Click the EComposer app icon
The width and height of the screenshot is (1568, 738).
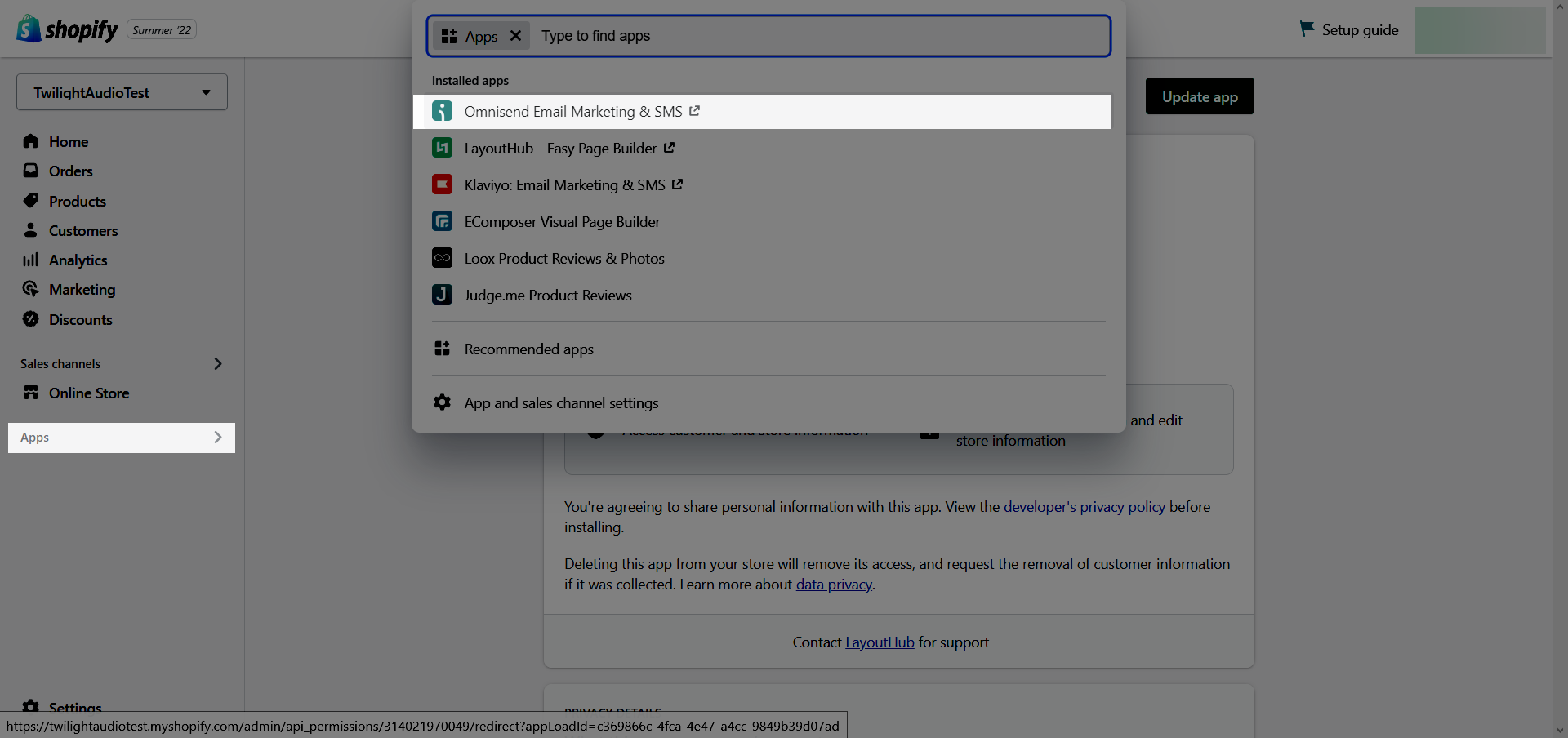pyautogui.click(x=442, y=221)
